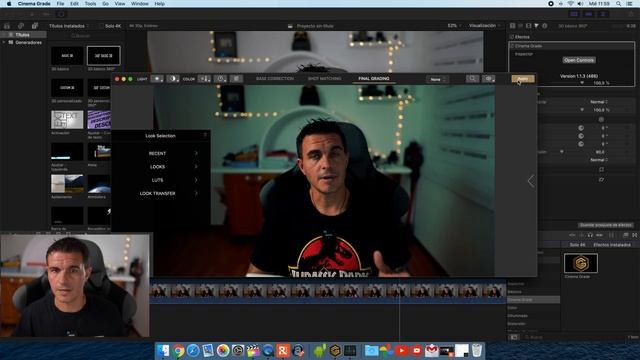This screenshot has width=640, height=360.
Task: Expand the LOOKS chevron
Action: point(196,167)
